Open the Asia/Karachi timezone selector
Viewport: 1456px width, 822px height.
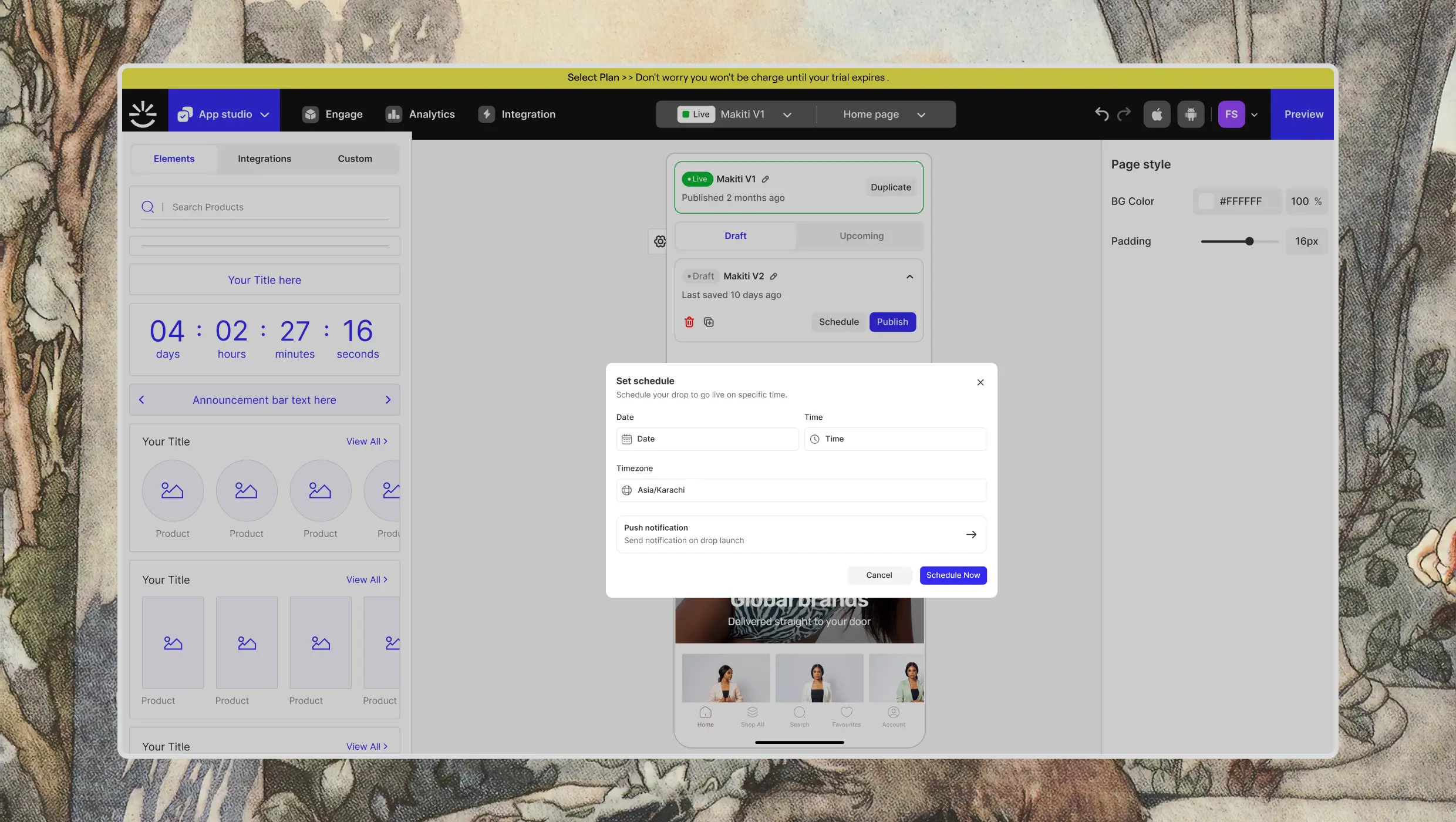(x=801, y=490)
